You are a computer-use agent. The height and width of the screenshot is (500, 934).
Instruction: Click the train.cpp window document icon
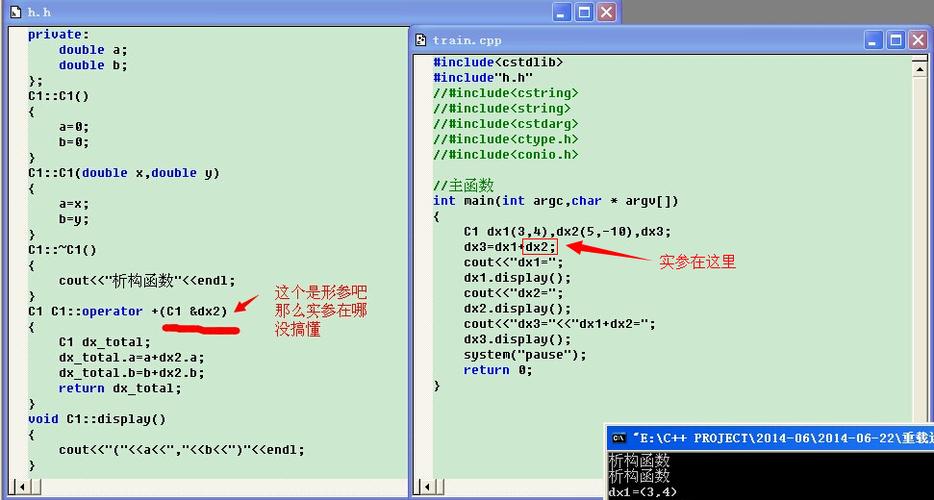point(421,41)
